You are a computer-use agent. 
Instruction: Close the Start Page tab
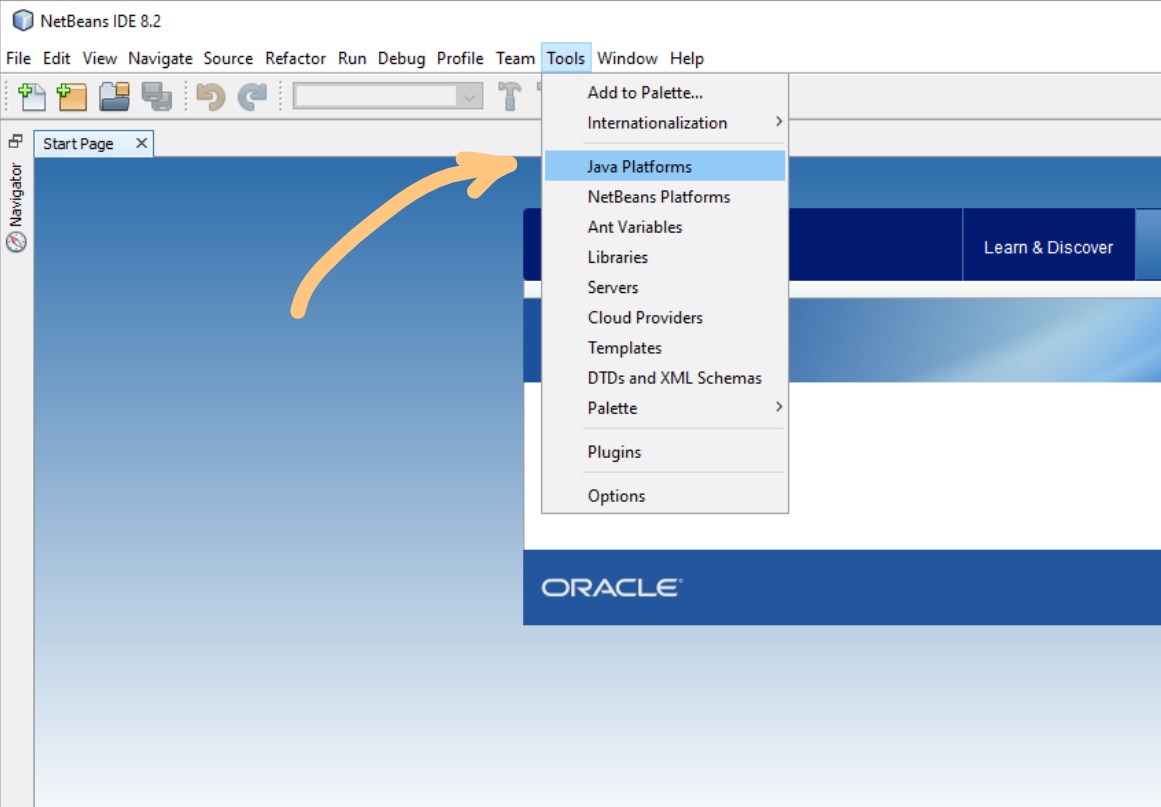coord(141,143)
